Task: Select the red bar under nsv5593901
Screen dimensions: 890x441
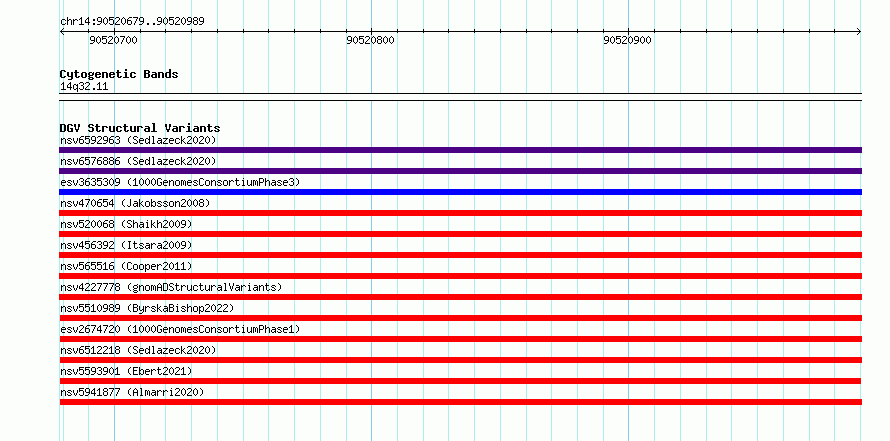Action: pyautogui.click(x=460, y=381)
